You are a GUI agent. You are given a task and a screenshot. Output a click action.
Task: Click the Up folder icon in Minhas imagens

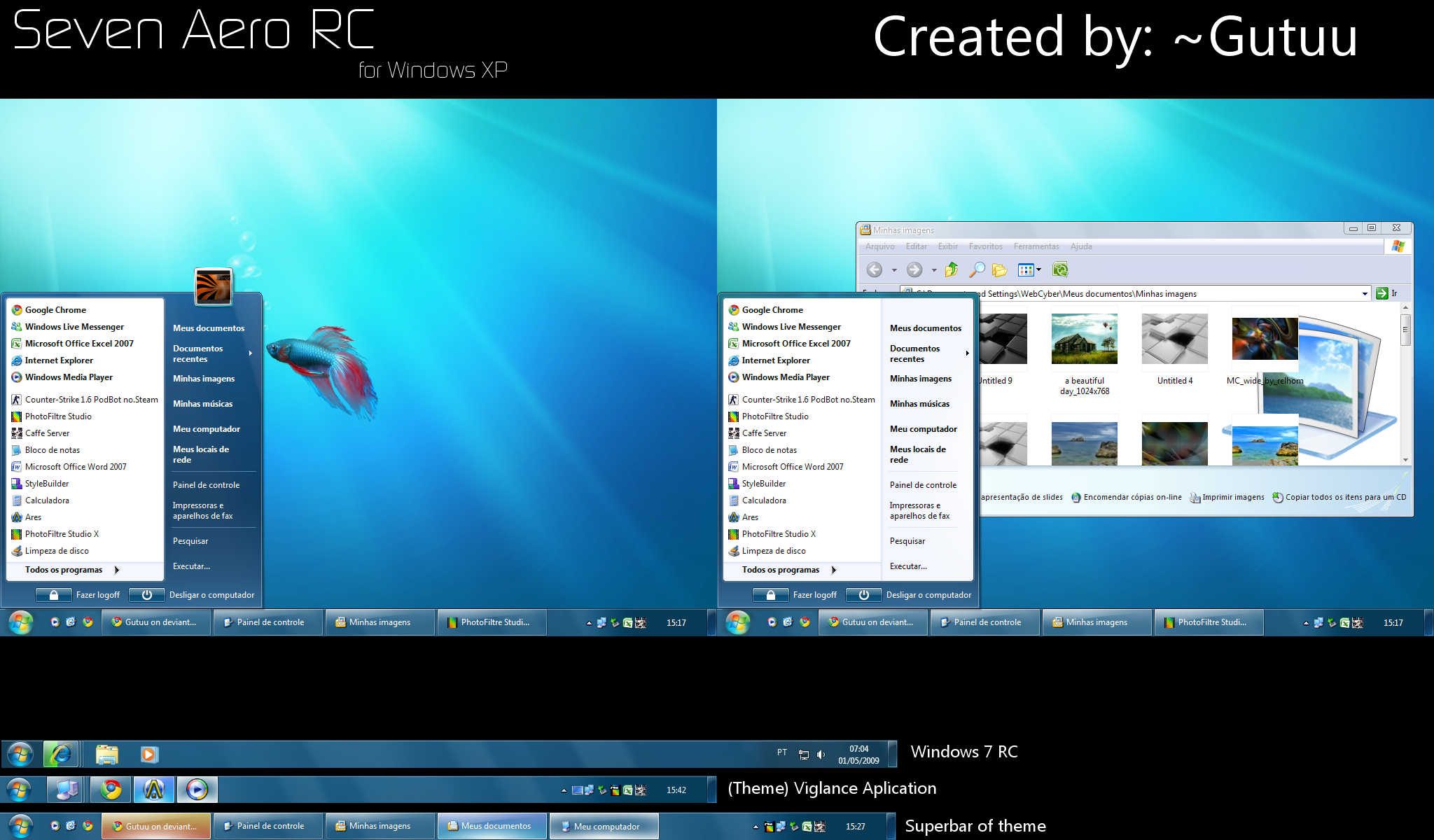951,269
